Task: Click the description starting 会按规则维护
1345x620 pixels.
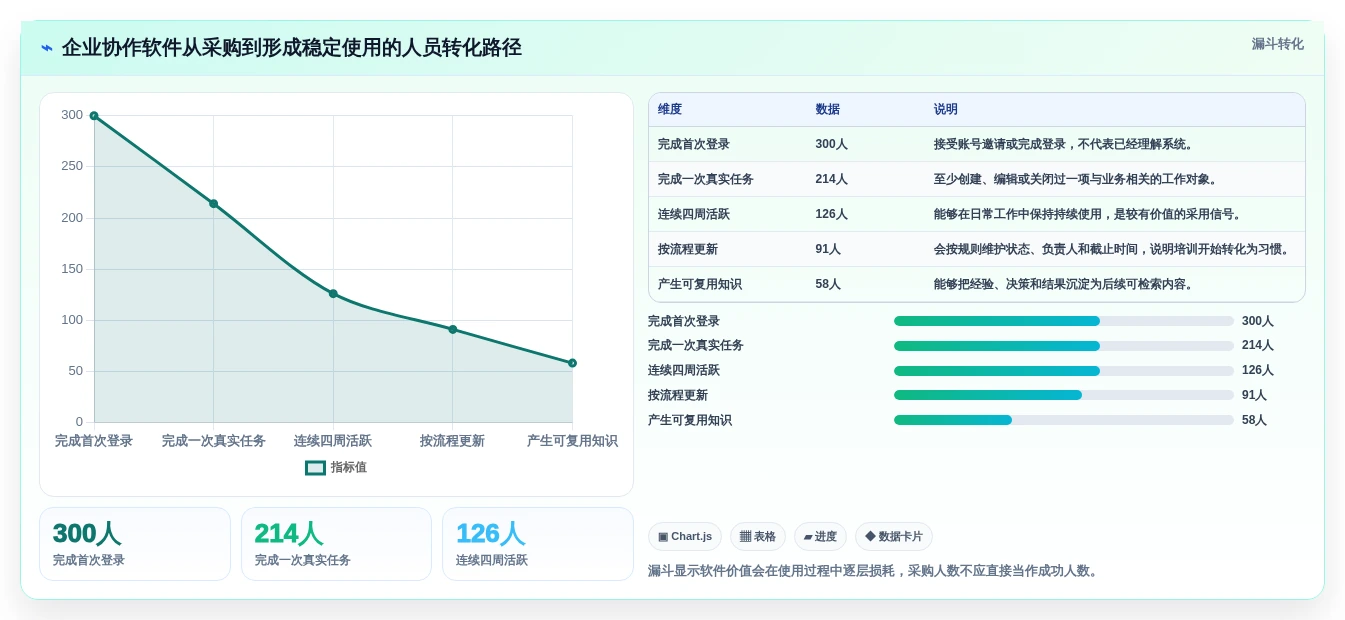Action: pos(1113,249)
